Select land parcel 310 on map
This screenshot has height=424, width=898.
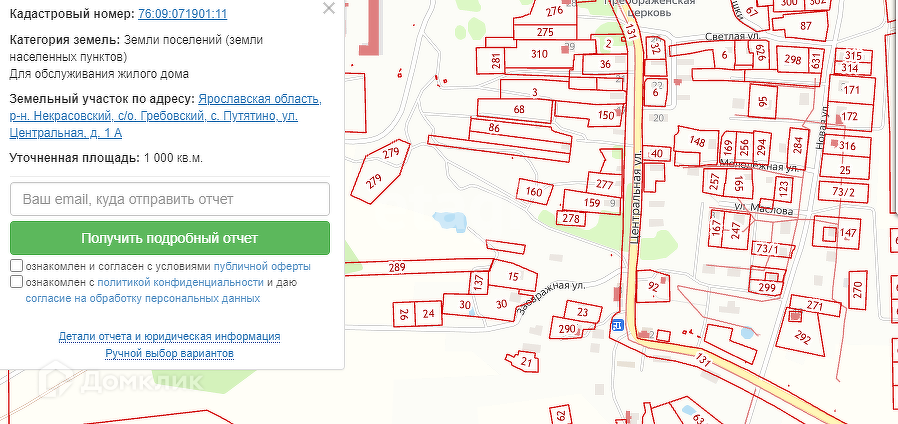point(539,54)
